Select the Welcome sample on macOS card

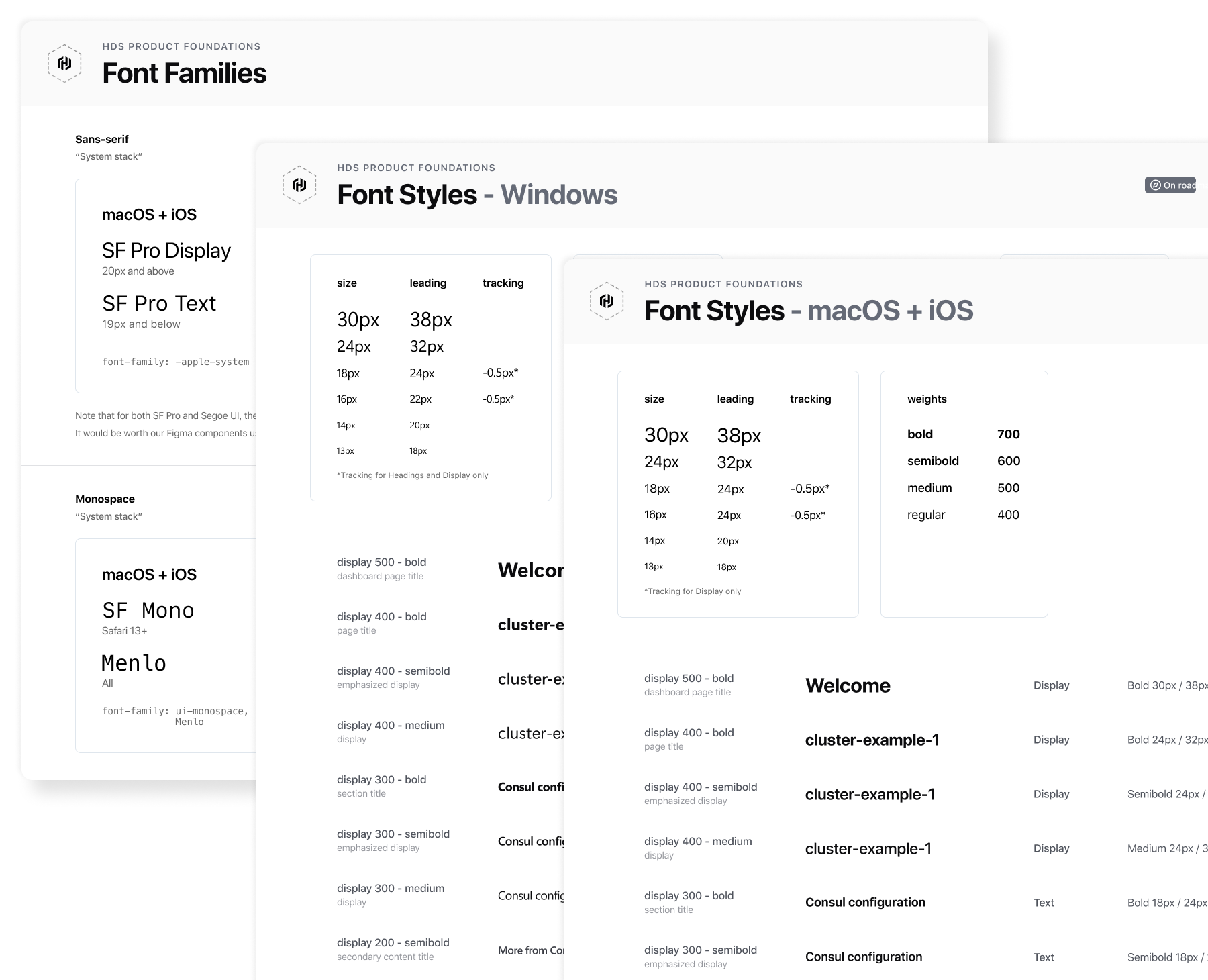pyautogui.click(x=848, y=685)
